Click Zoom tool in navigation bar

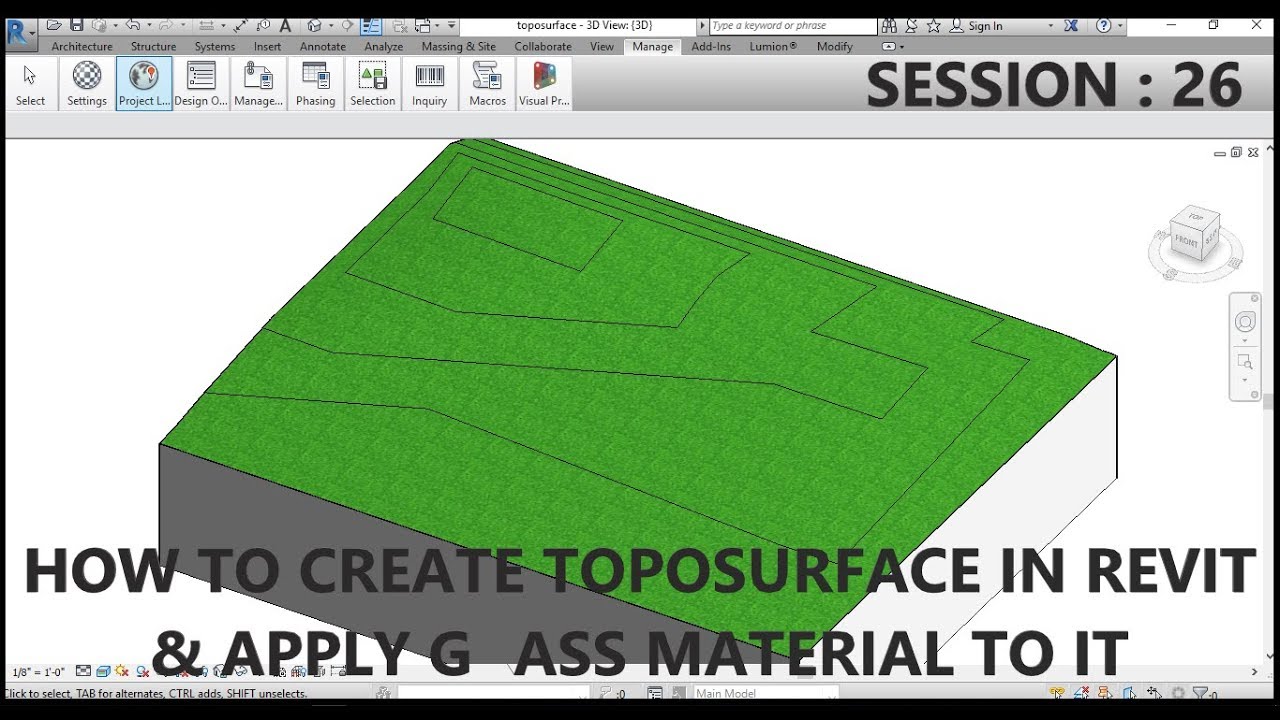pos(1245,362)
